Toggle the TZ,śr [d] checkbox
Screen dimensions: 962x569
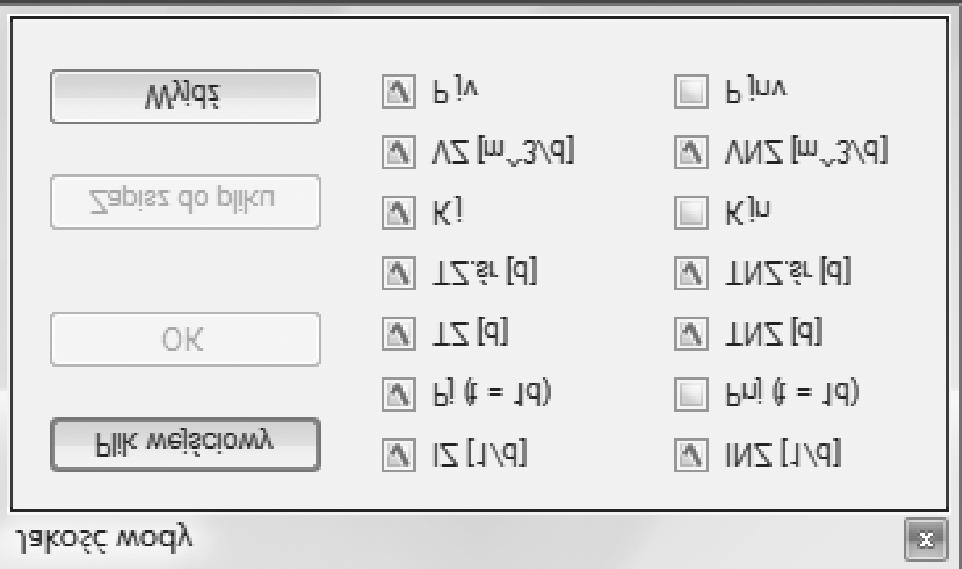(x=396, y=271)
